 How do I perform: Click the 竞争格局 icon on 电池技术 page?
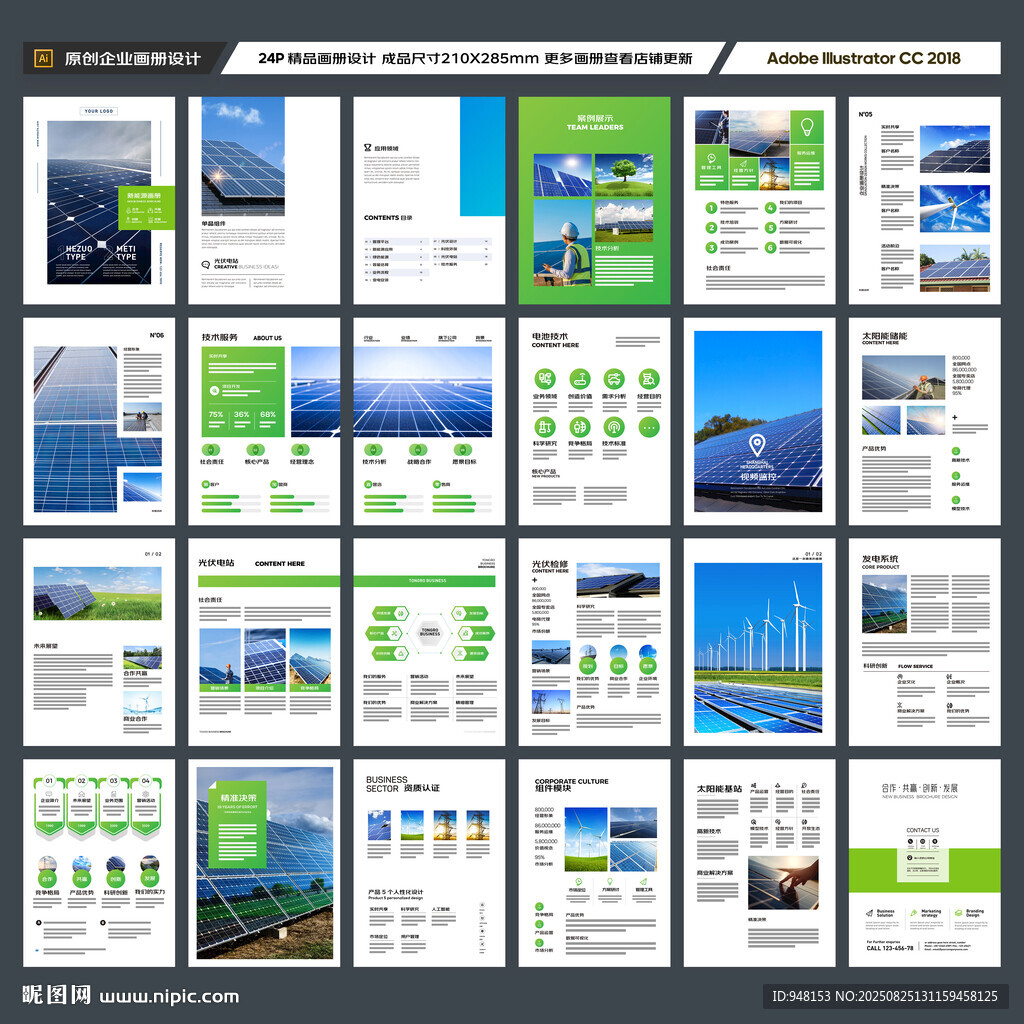[x=580, y=427]
